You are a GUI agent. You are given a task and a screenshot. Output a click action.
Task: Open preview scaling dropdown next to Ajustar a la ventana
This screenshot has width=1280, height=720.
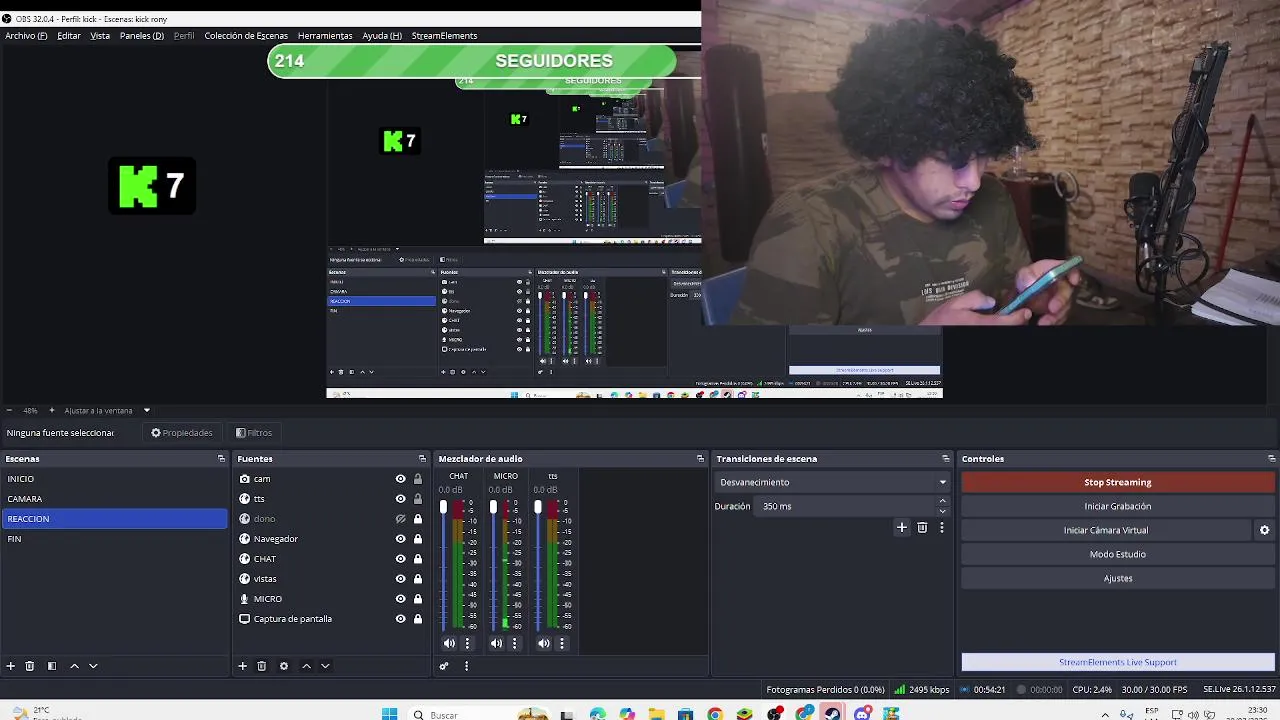coord(146,410)
